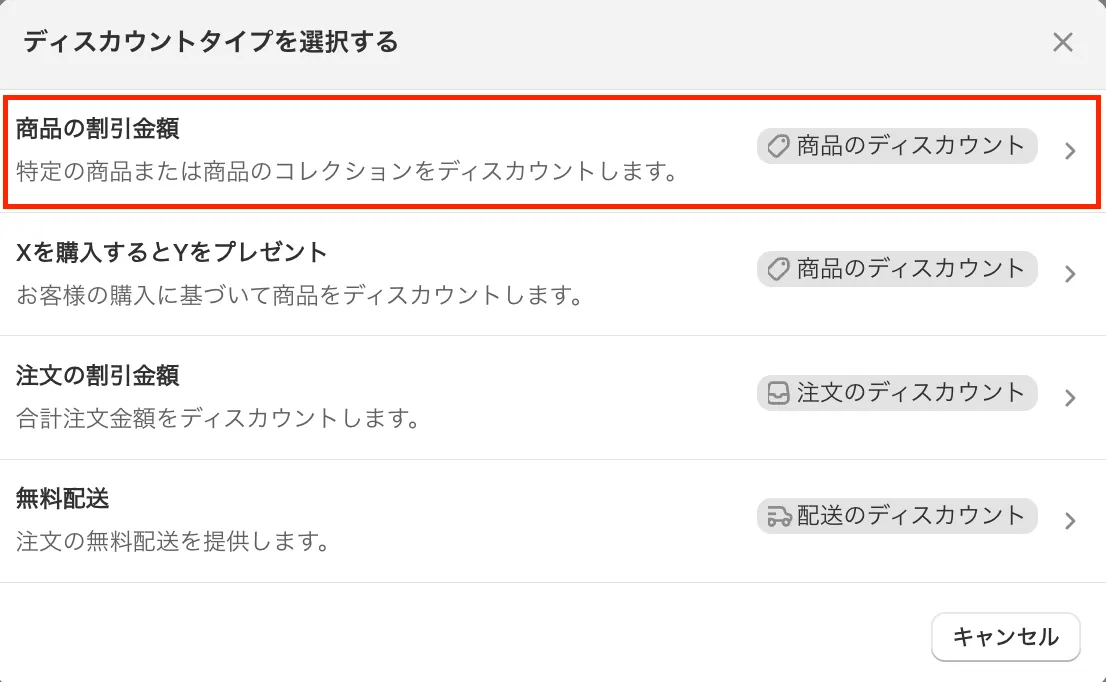
Task: Click the 配送のディスカウント badge label
Action: point(910,516)
